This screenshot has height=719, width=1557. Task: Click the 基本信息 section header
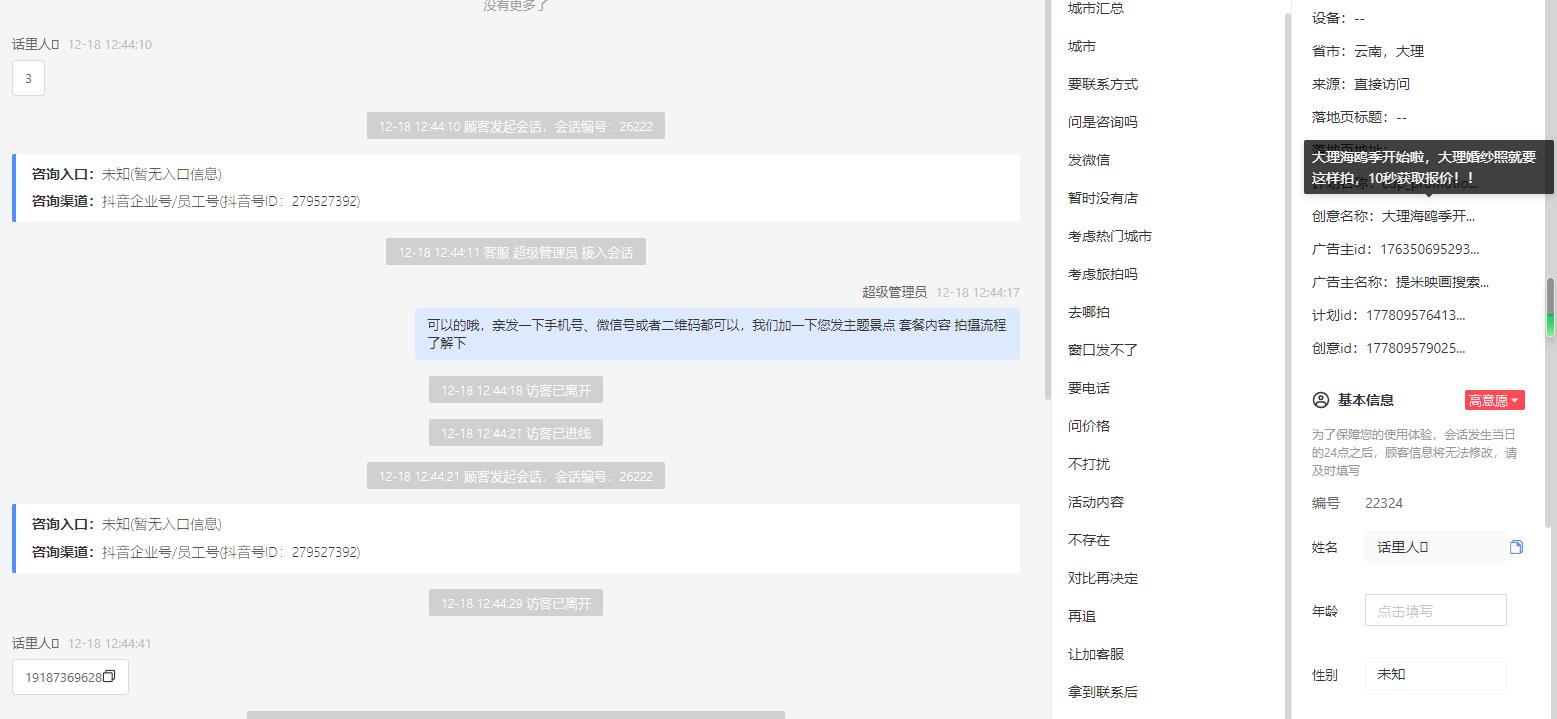click(1365, 400)
